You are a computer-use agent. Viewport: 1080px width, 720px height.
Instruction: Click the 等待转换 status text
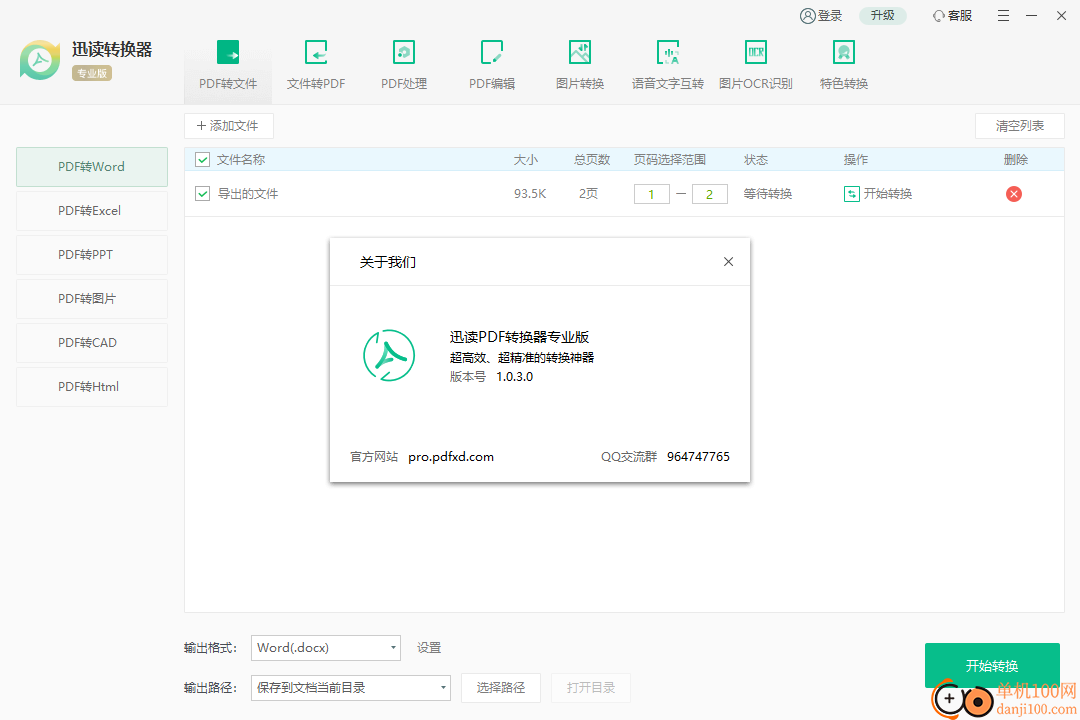click(x=768, y=194)
